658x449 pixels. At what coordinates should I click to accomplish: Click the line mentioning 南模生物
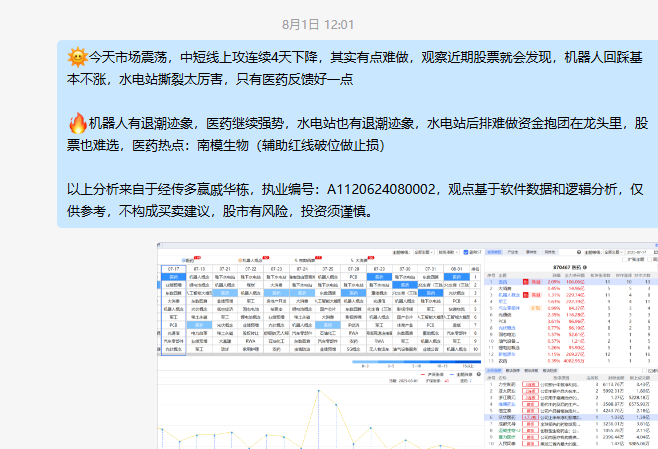tap(226, 146)
